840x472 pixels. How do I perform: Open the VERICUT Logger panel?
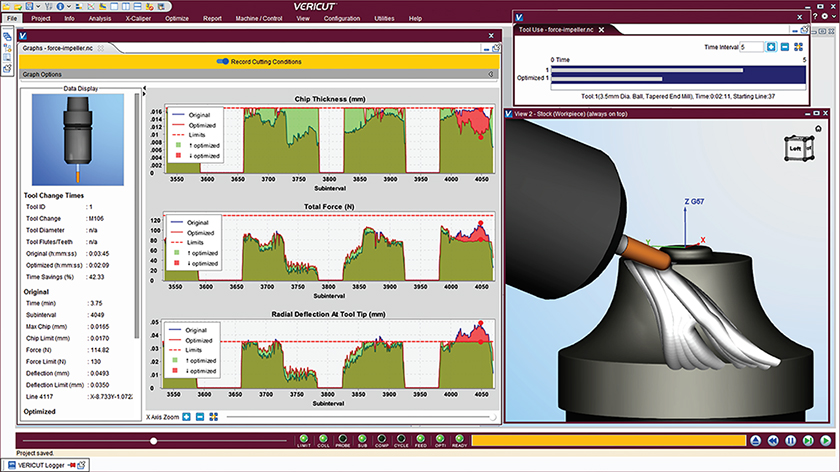(47, 465)
